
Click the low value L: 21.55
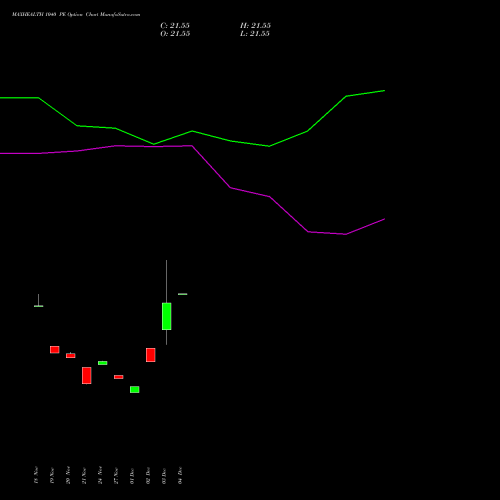point(255,34)
